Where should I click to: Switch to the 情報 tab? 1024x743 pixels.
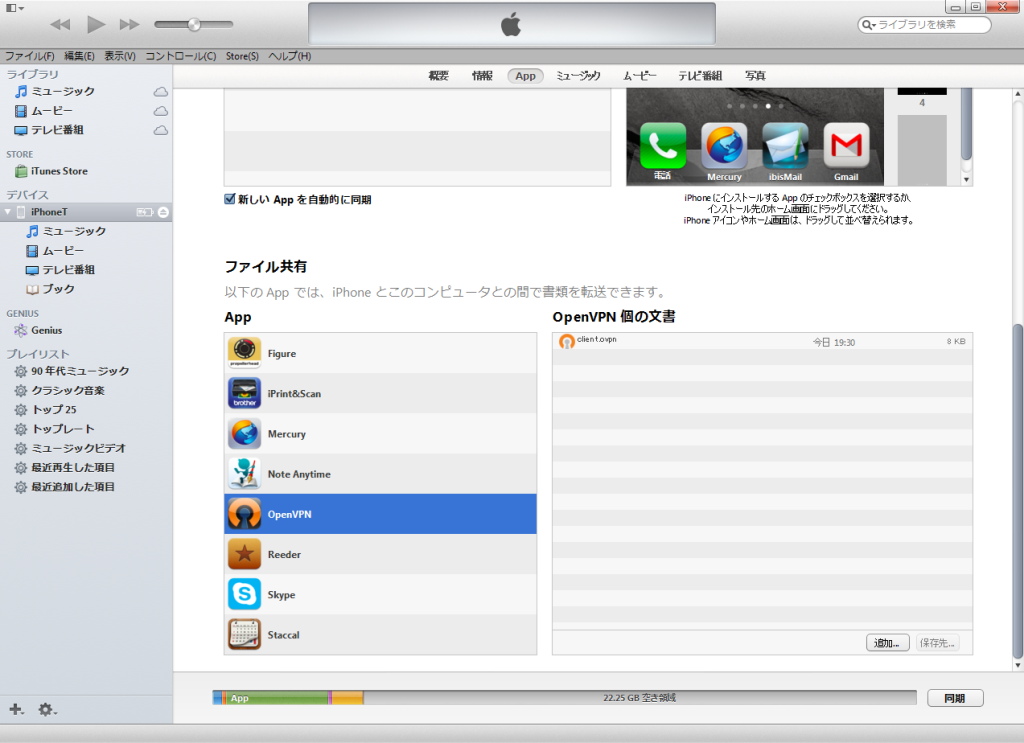(483, 76)
